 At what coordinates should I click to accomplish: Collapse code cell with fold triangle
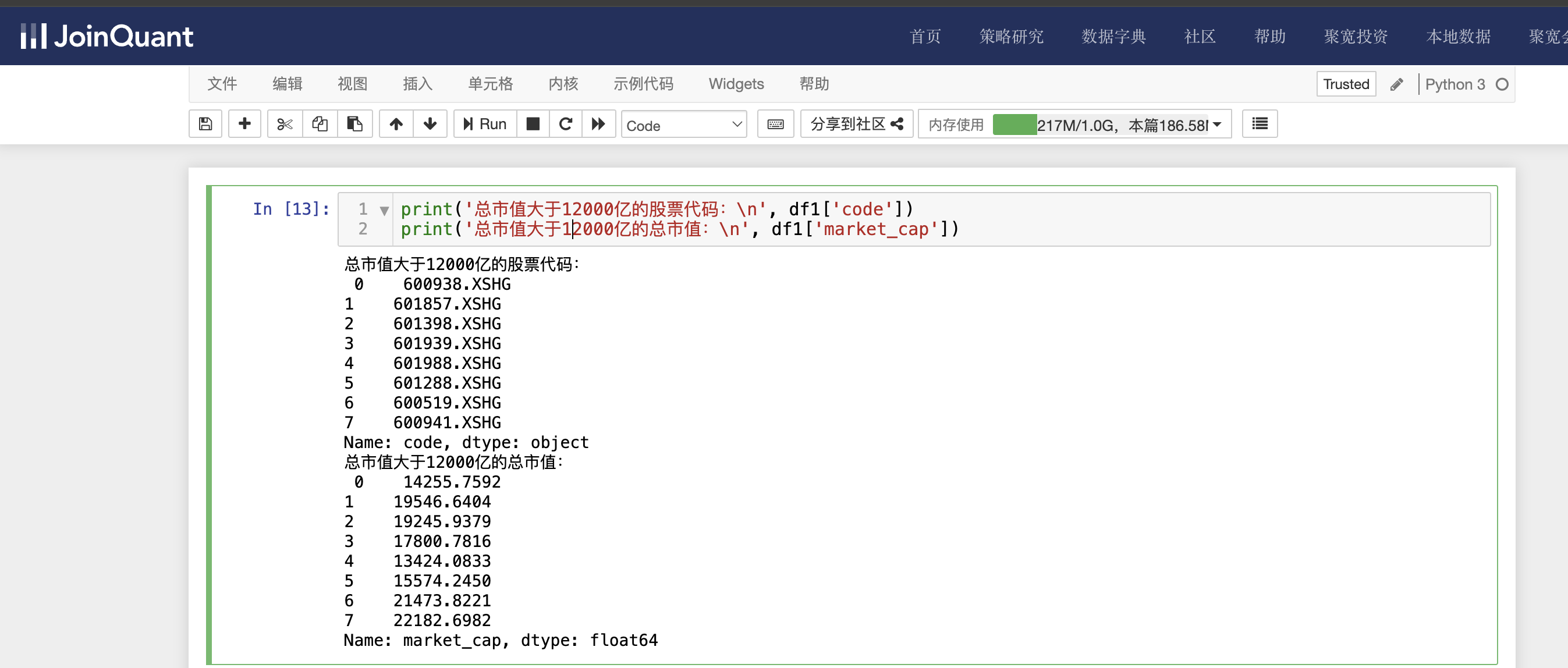(x=384, y=211)
